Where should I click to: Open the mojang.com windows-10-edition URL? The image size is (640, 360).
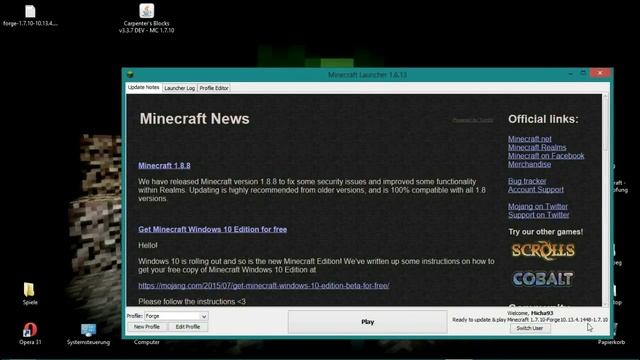pyautogui.click(x=264, y=286)
